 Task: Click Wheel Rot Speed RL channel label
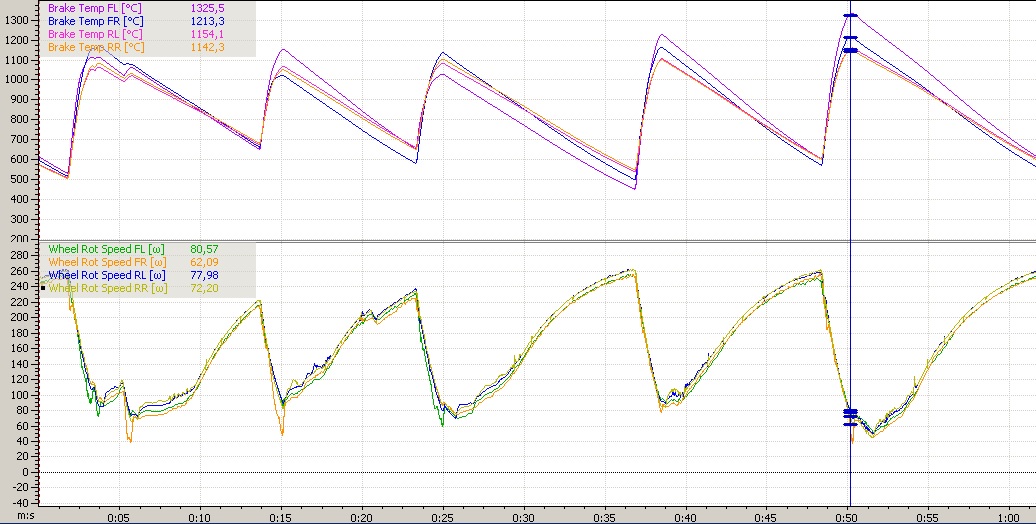105,275
